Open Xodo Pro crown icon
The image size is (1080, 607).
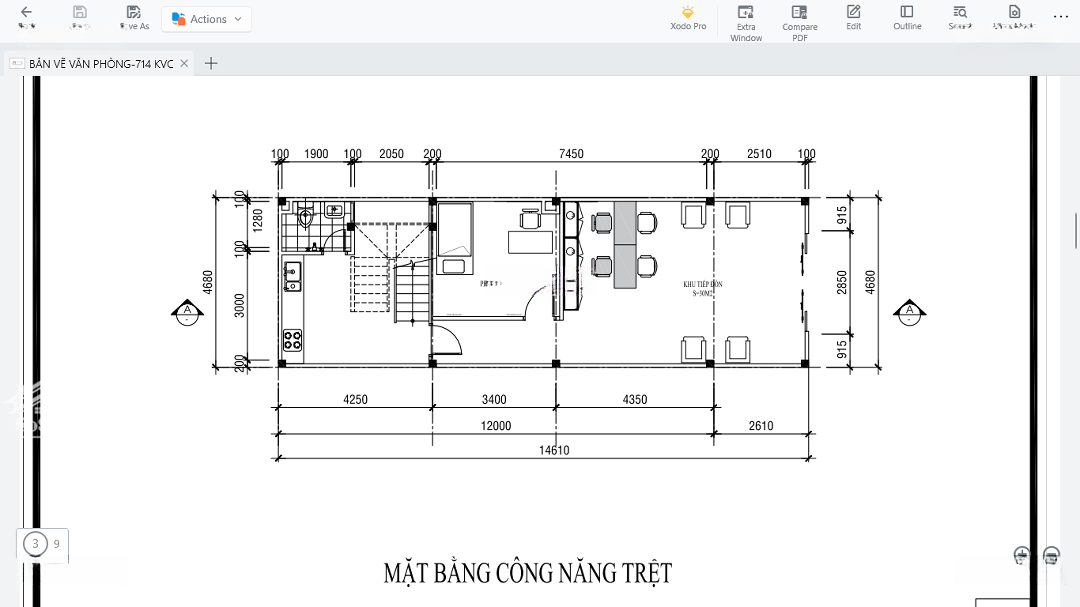click(x=688, y=12)
